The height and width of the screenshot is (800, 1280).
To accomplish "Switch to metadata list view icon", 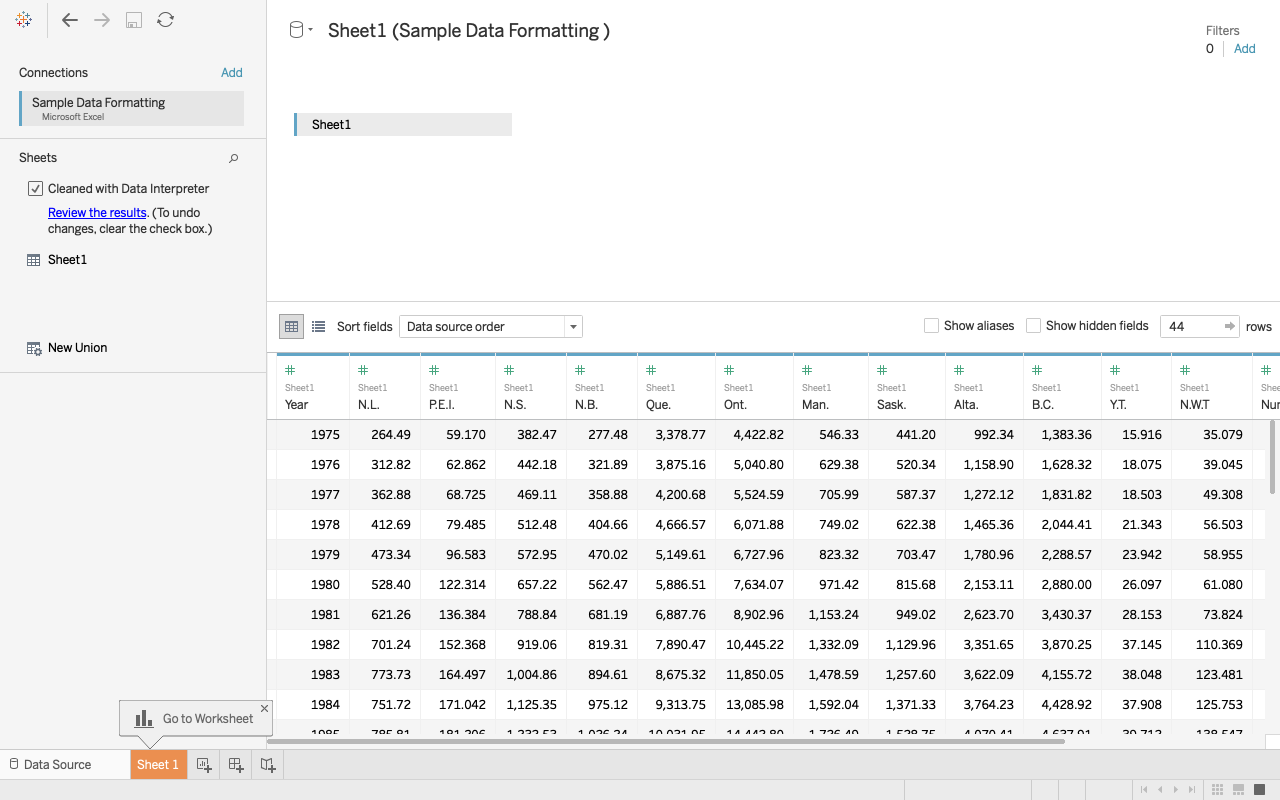I will [x=318, y=326].
